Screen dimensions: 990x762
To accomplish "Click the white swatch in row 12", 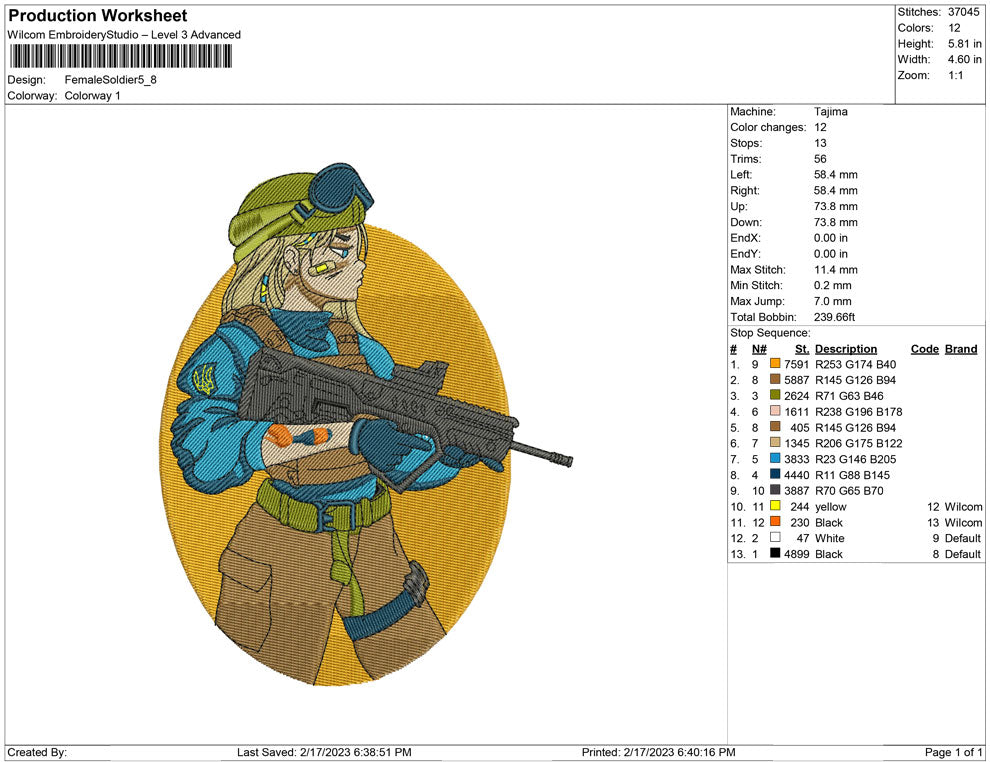I will [x=775, y=537].
